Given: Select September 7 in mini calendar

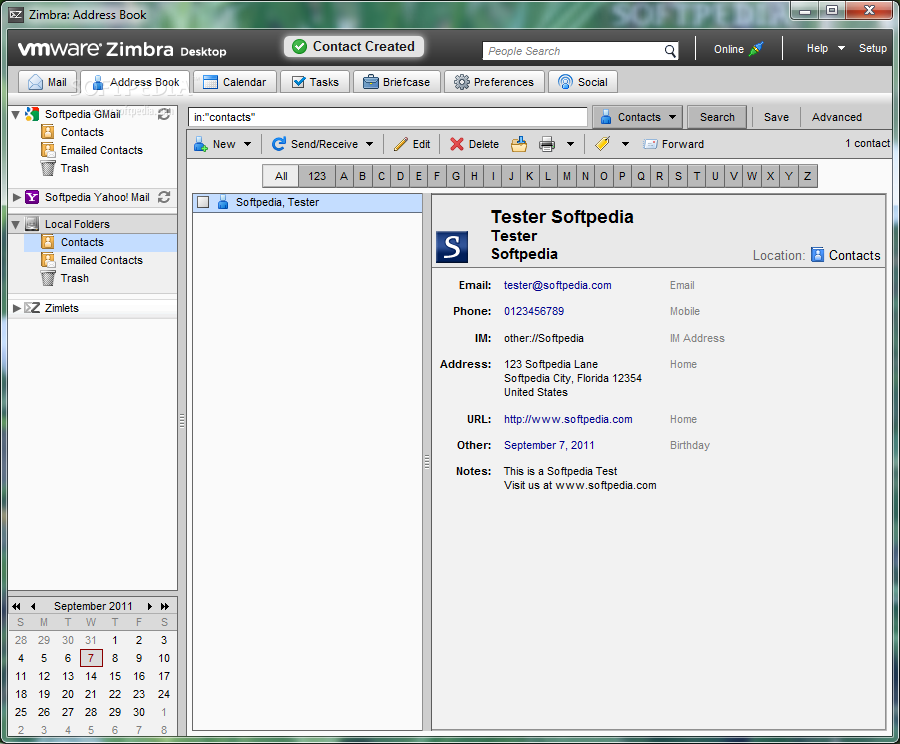Looking at the screenshot, I should click(x=91, y=658).
